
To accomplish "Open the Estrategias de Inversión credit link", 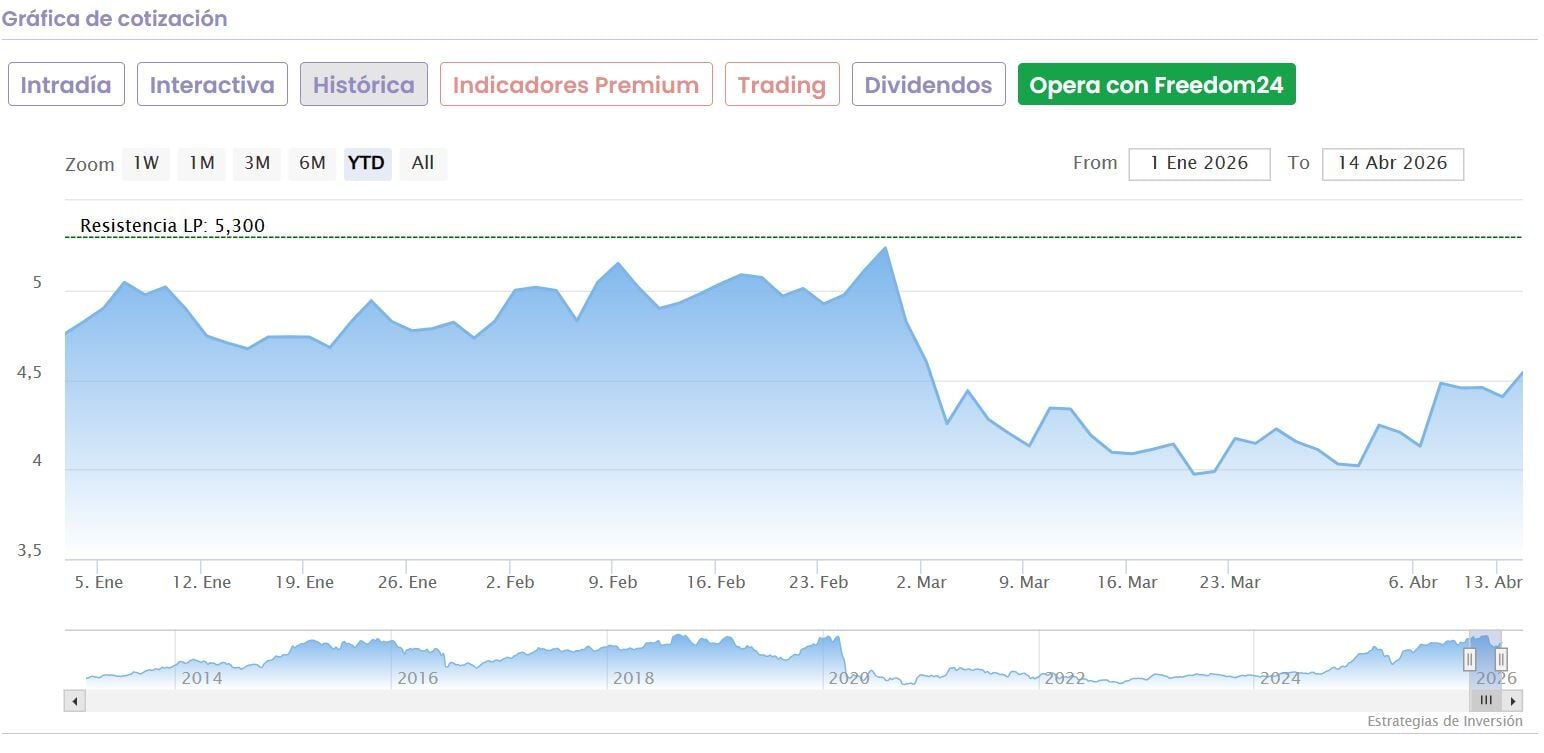I will (1445, 721).
